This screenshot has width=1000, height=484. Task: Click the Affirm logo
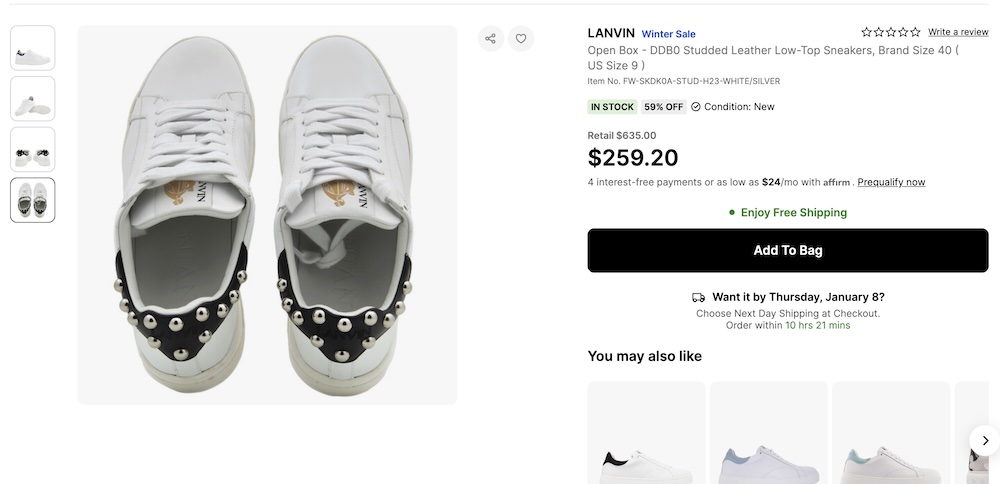pos(837,183)
